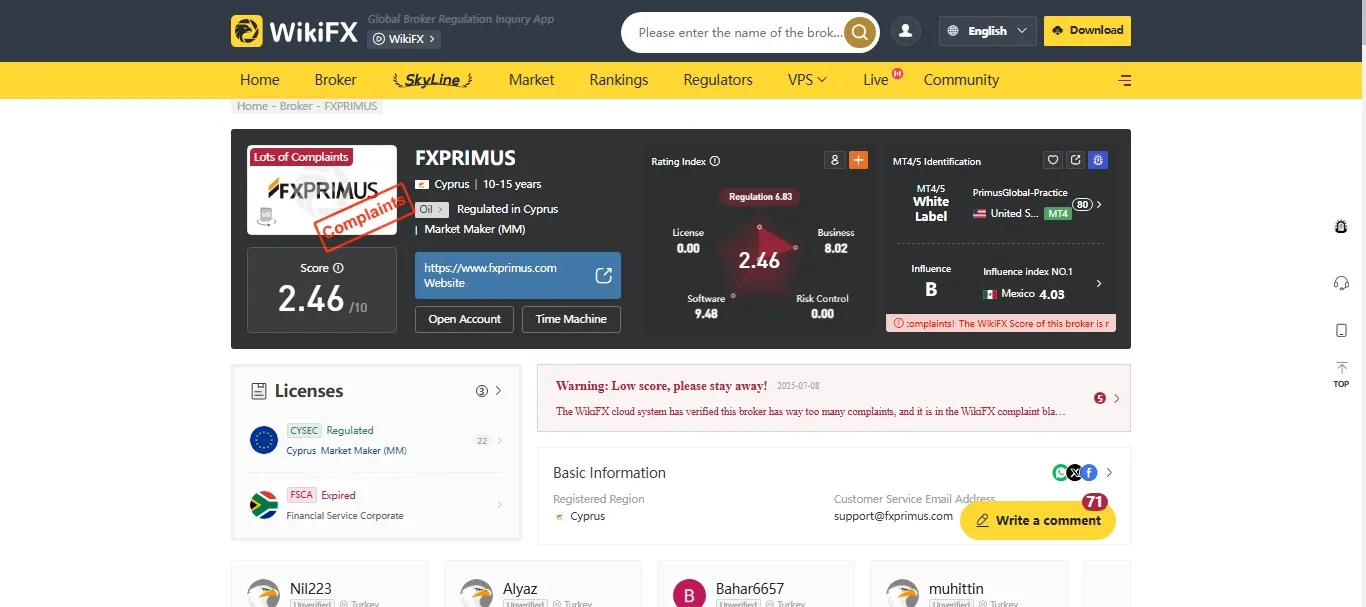Image resolution: width=1366 pixels, height=607 pixels.
Task: Click the hamburger menu icon in yellow nav
Action: (x=1125, y=80)
